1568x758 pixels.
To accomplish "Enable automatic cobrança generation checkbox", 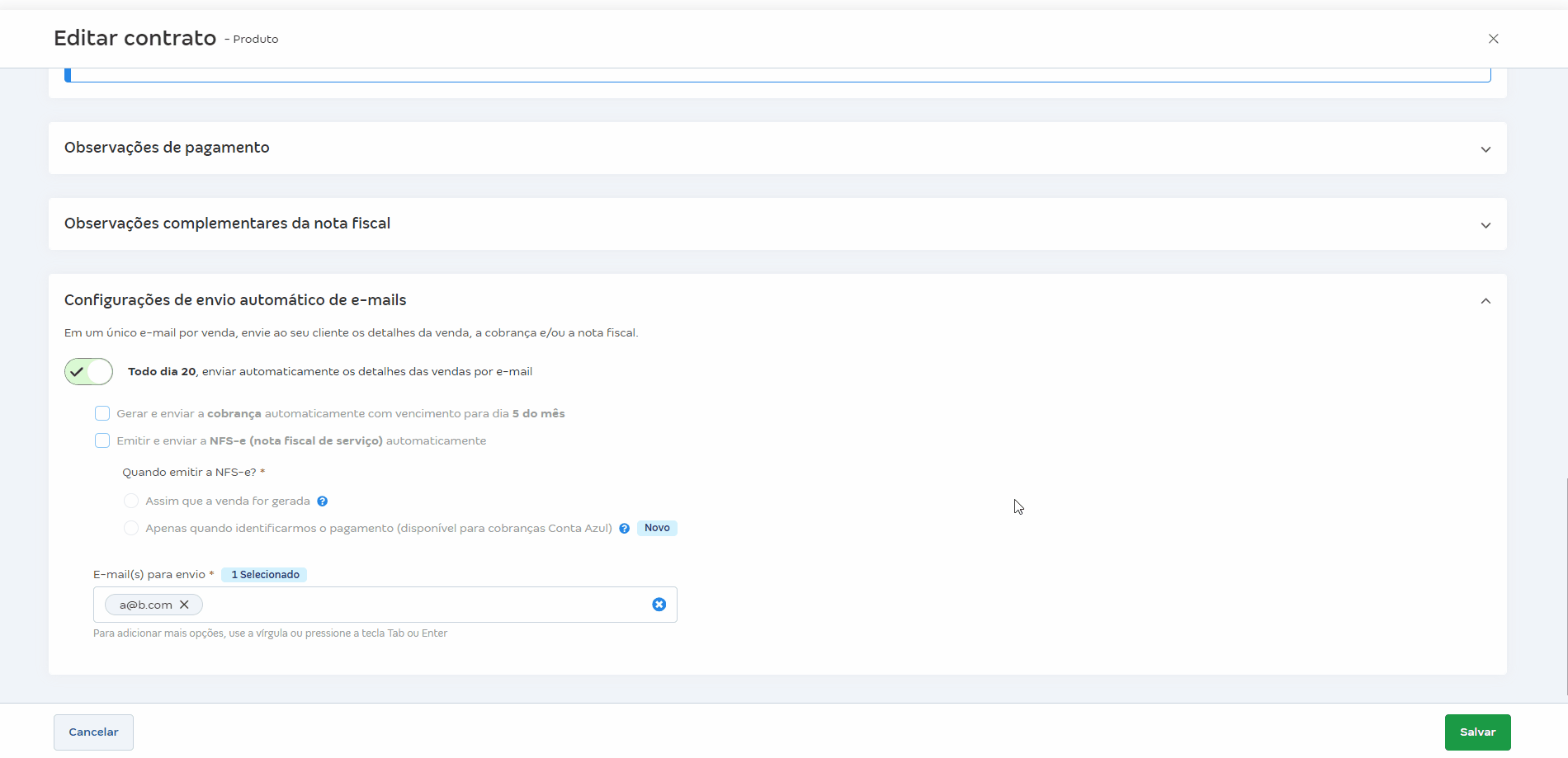I will click(x=102, y=413).
